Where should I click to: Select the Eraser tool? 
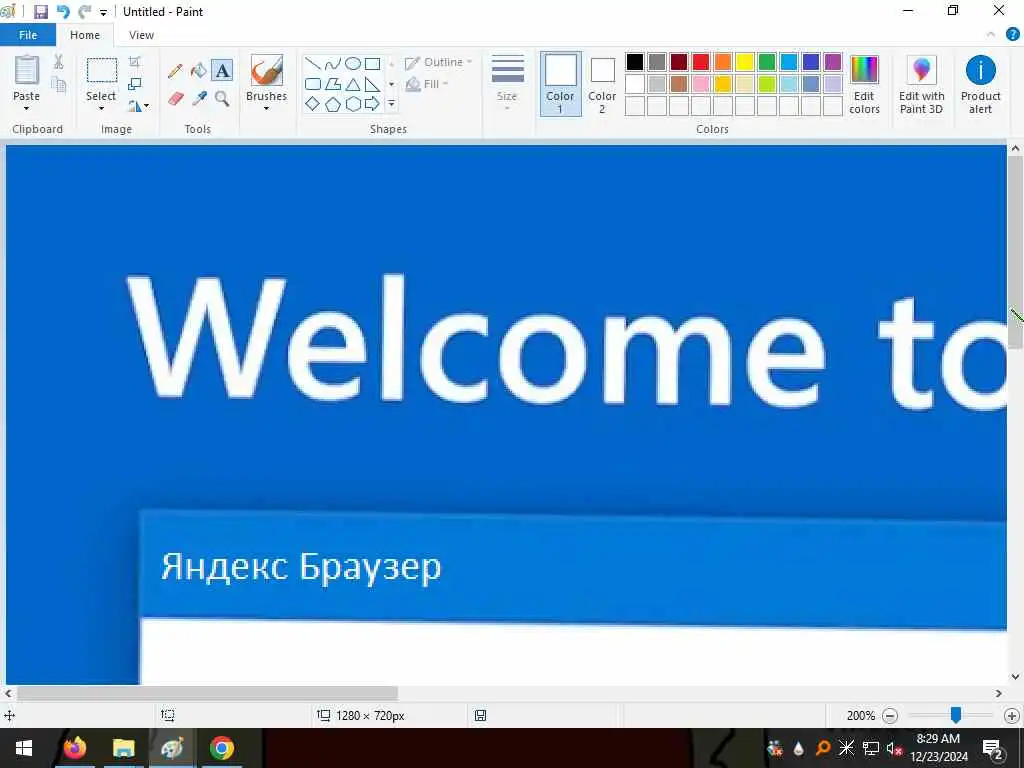[x=175, y=99]
